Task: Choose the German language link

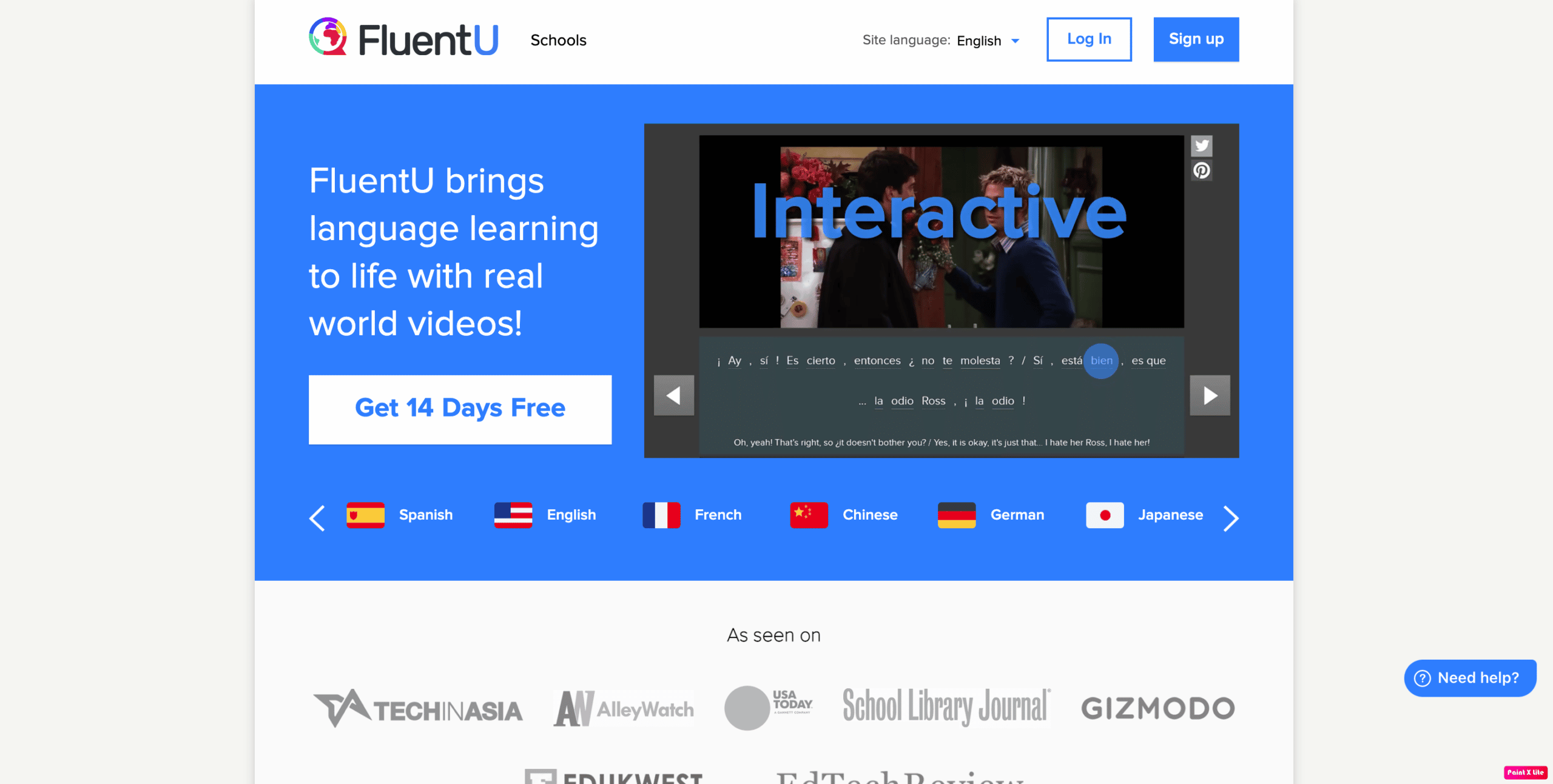Action: pyautogui.click(x=1017, y=515)
